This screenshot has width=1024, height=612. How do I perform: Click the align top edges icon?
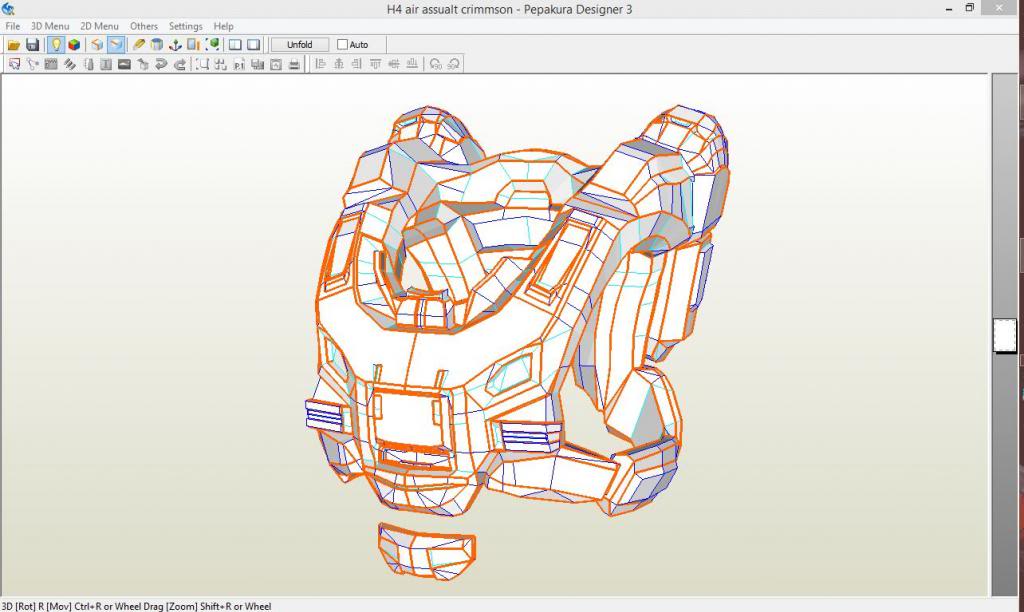tap(376, 64)
